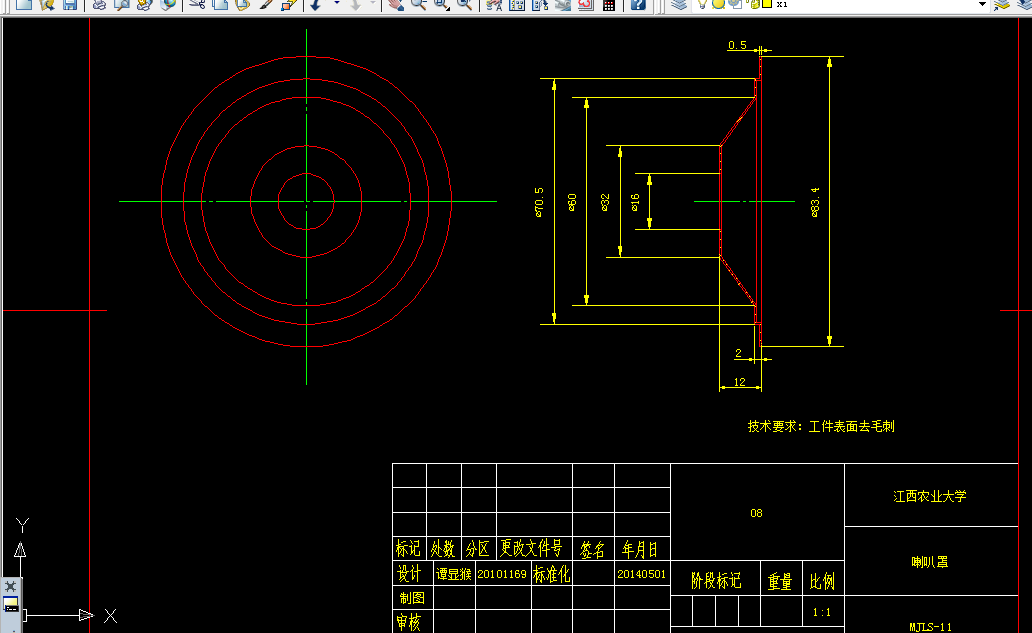Select the ⌀16 dimension text

coord(635,202)
